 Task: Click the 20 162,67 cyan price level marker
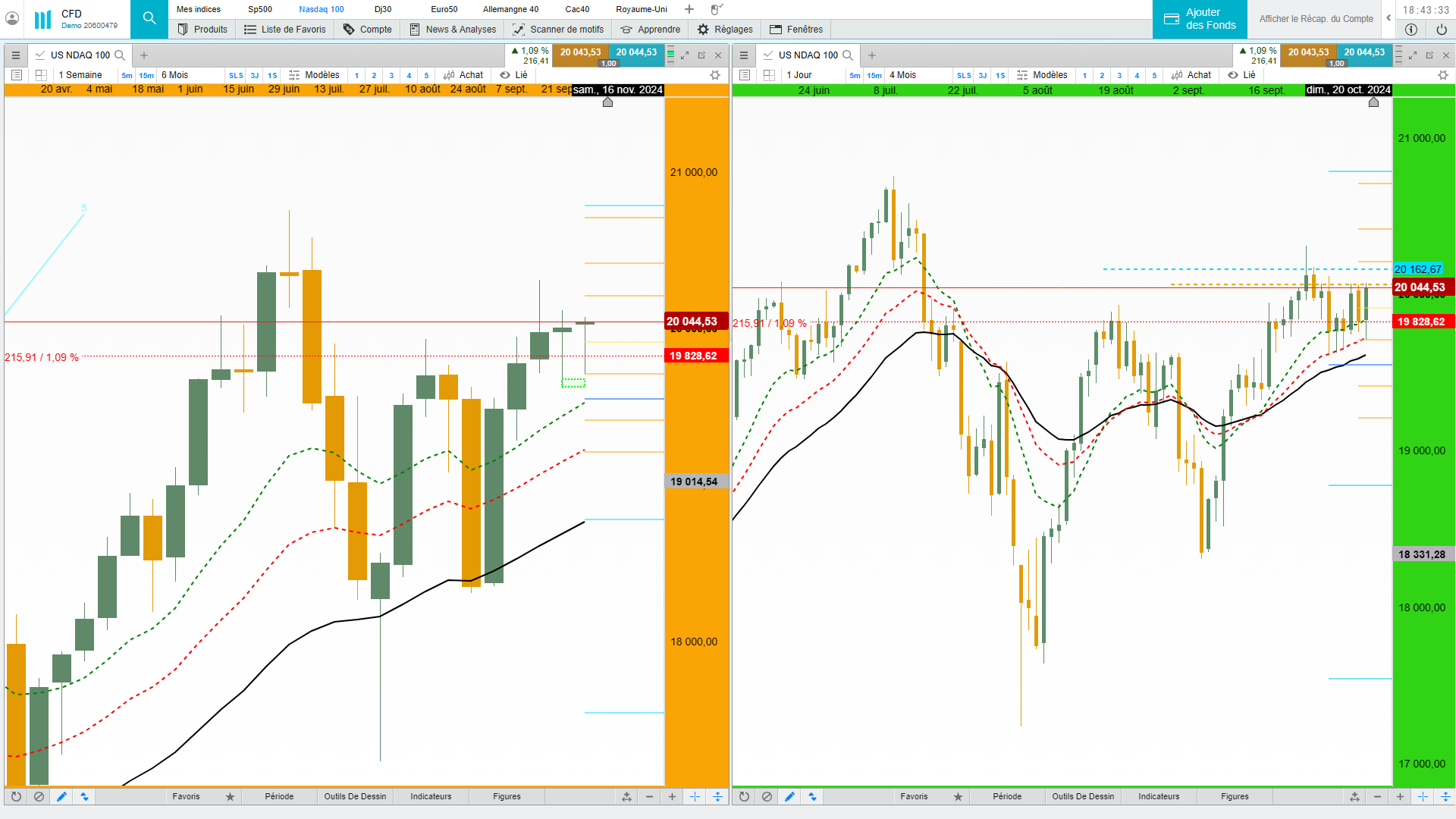tap(1417, 269)
